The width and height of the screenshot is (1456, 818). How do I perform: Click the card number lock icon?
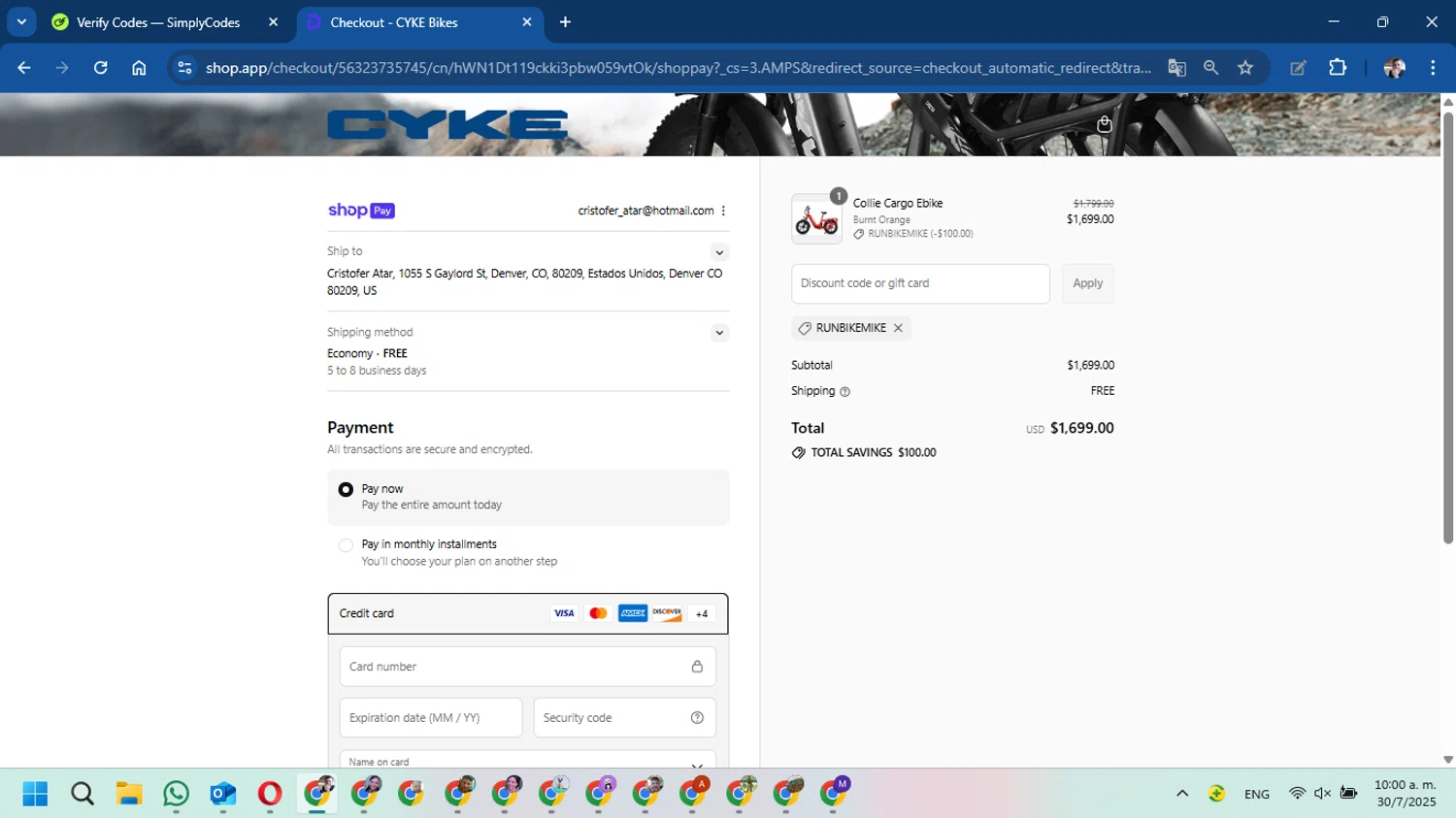pos(697,667)
